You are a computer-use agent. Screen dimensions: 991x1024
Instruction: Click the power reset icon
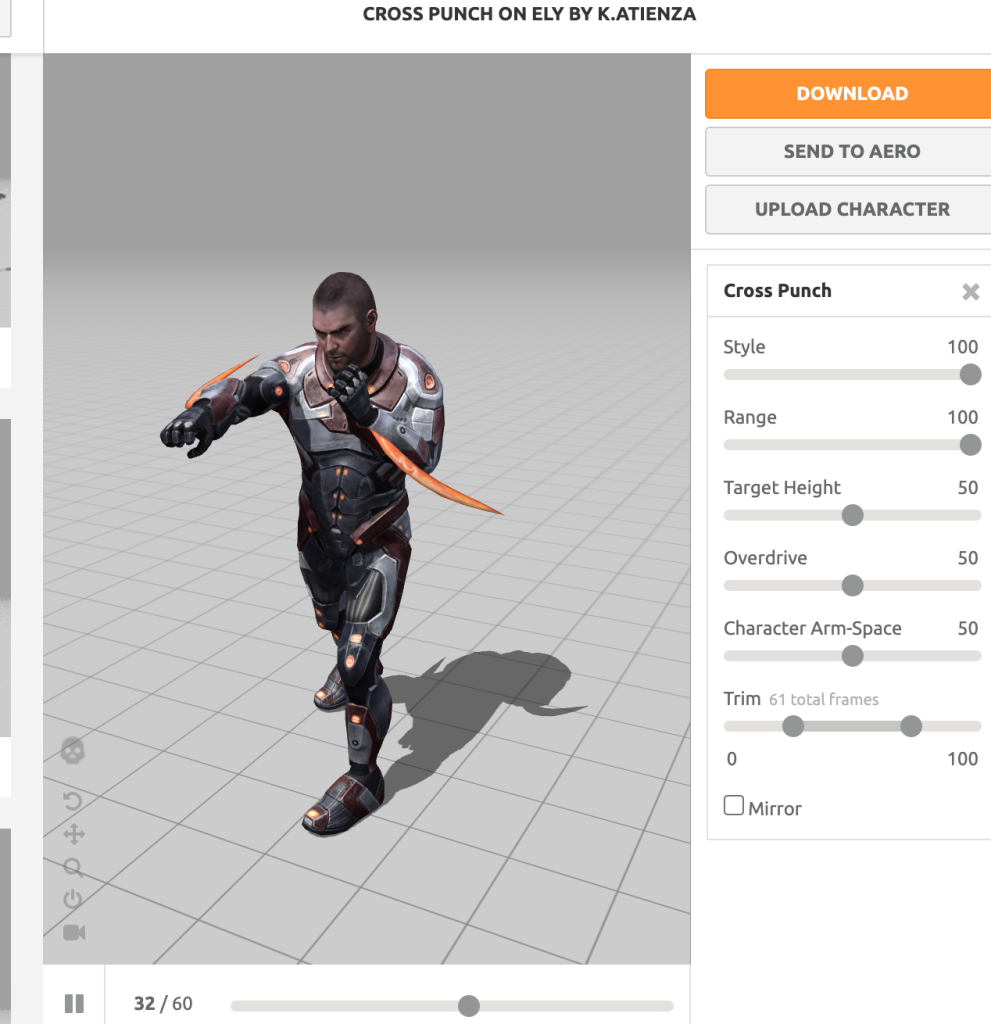tap(73, 899)
